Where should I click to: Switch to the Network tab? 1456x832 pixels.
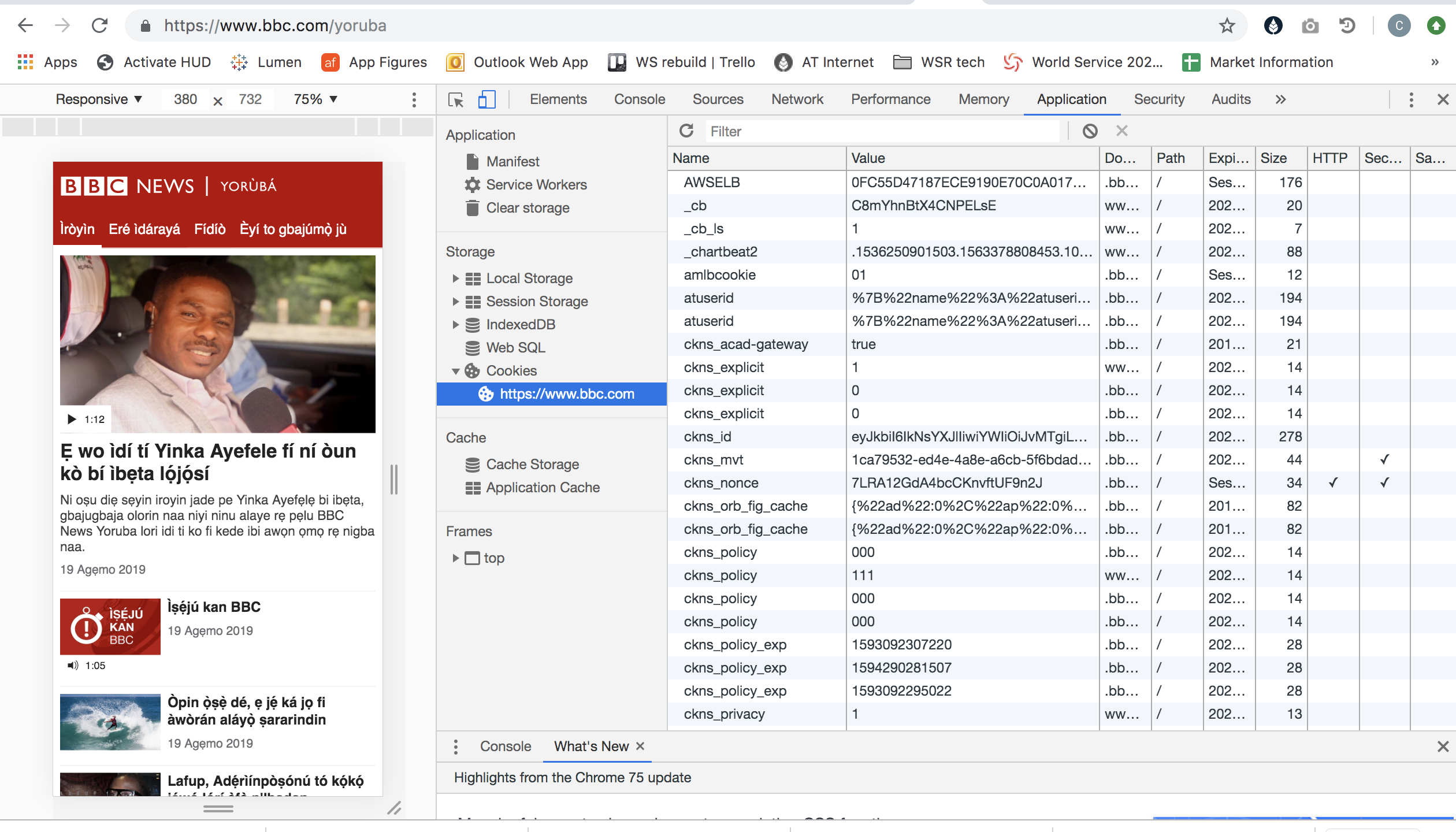(797, 99)
